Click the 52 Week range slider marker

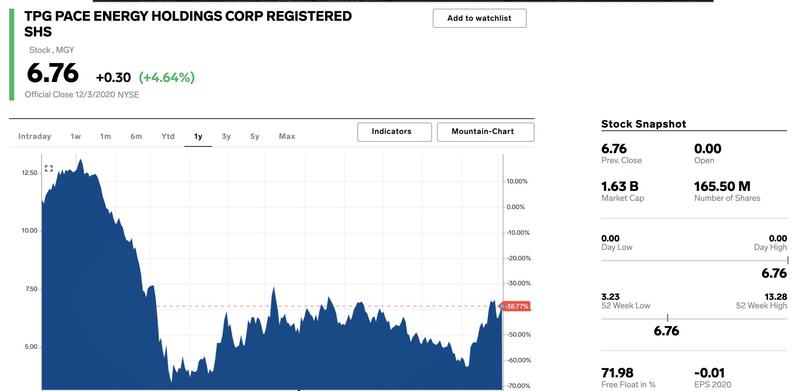(x=667, y=319)
